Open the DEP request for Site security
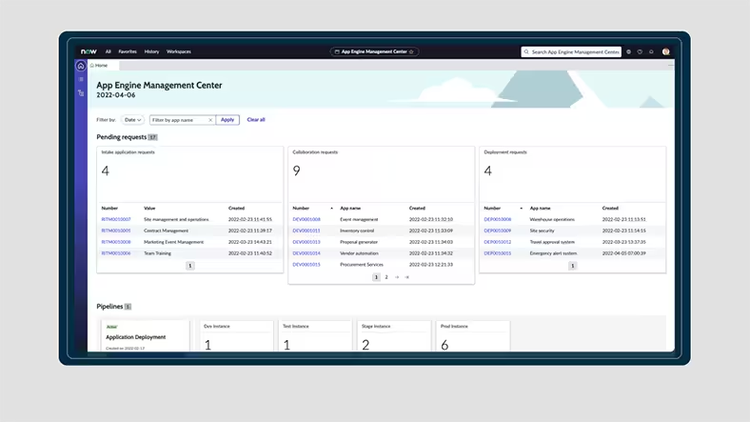The image size is (750, 422). 497,231
